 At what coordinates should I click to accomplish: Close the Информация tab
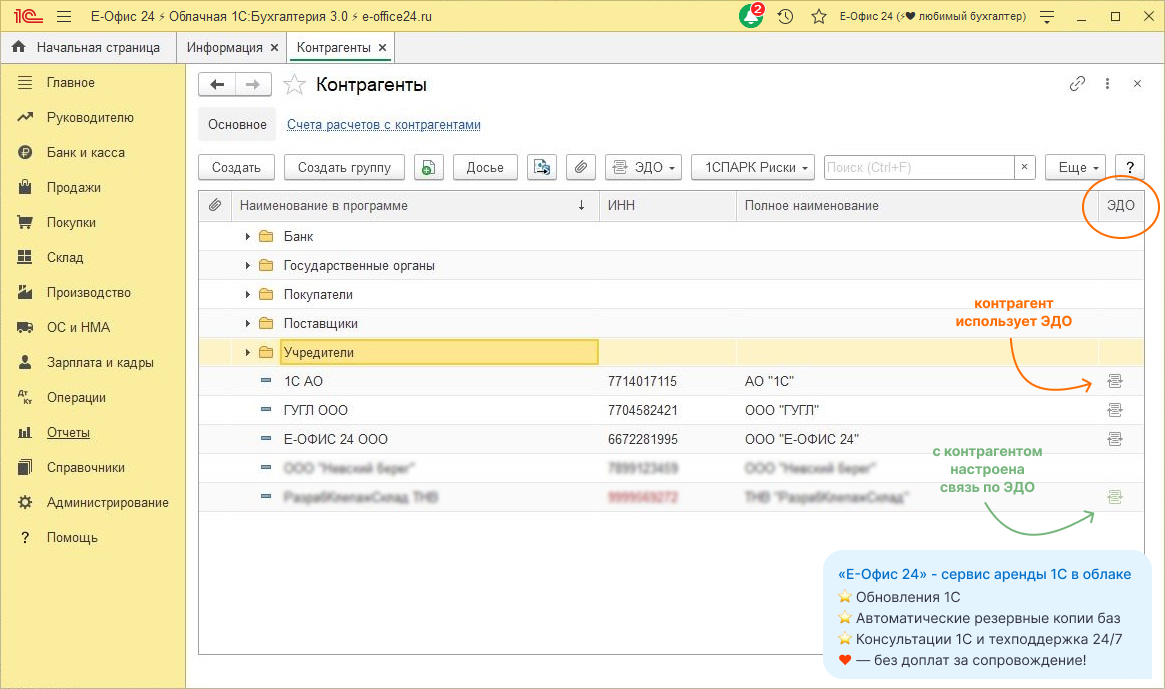tap(274, 48)
